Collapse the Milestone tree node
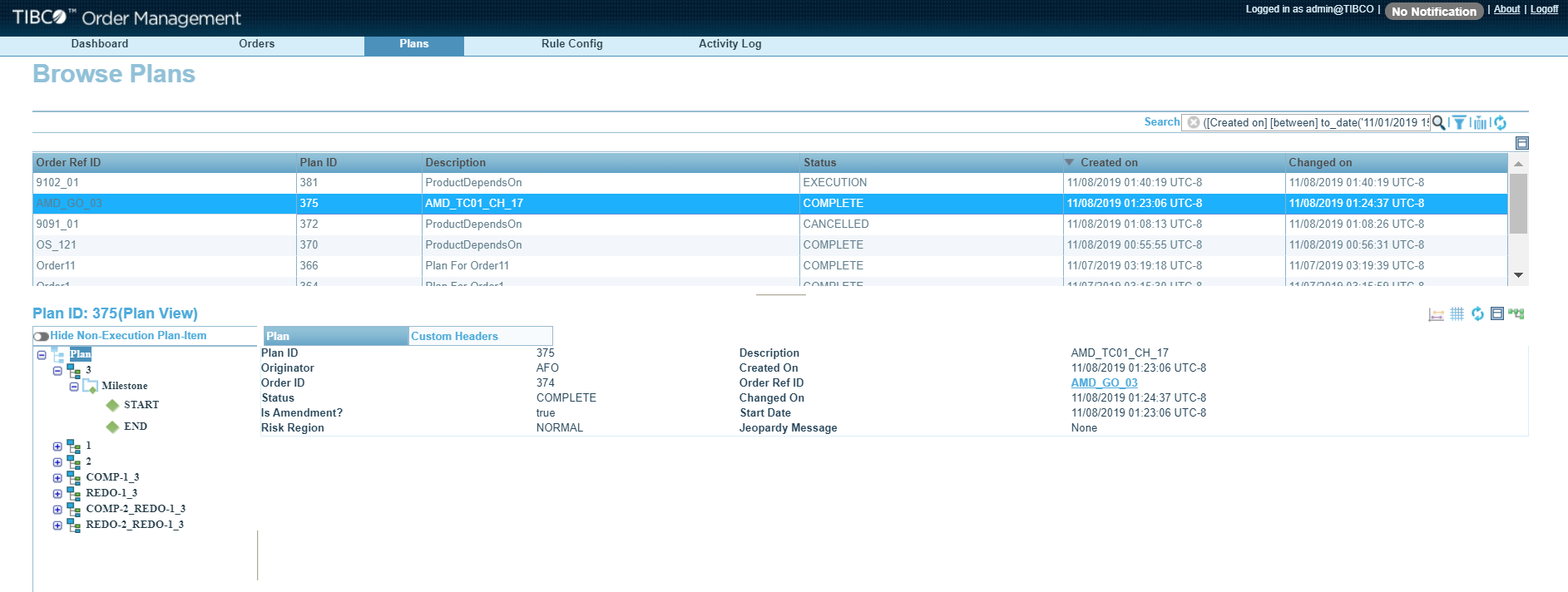This screenshot has height=592, width=1568. pyautogui.click(x=74, y=386)
